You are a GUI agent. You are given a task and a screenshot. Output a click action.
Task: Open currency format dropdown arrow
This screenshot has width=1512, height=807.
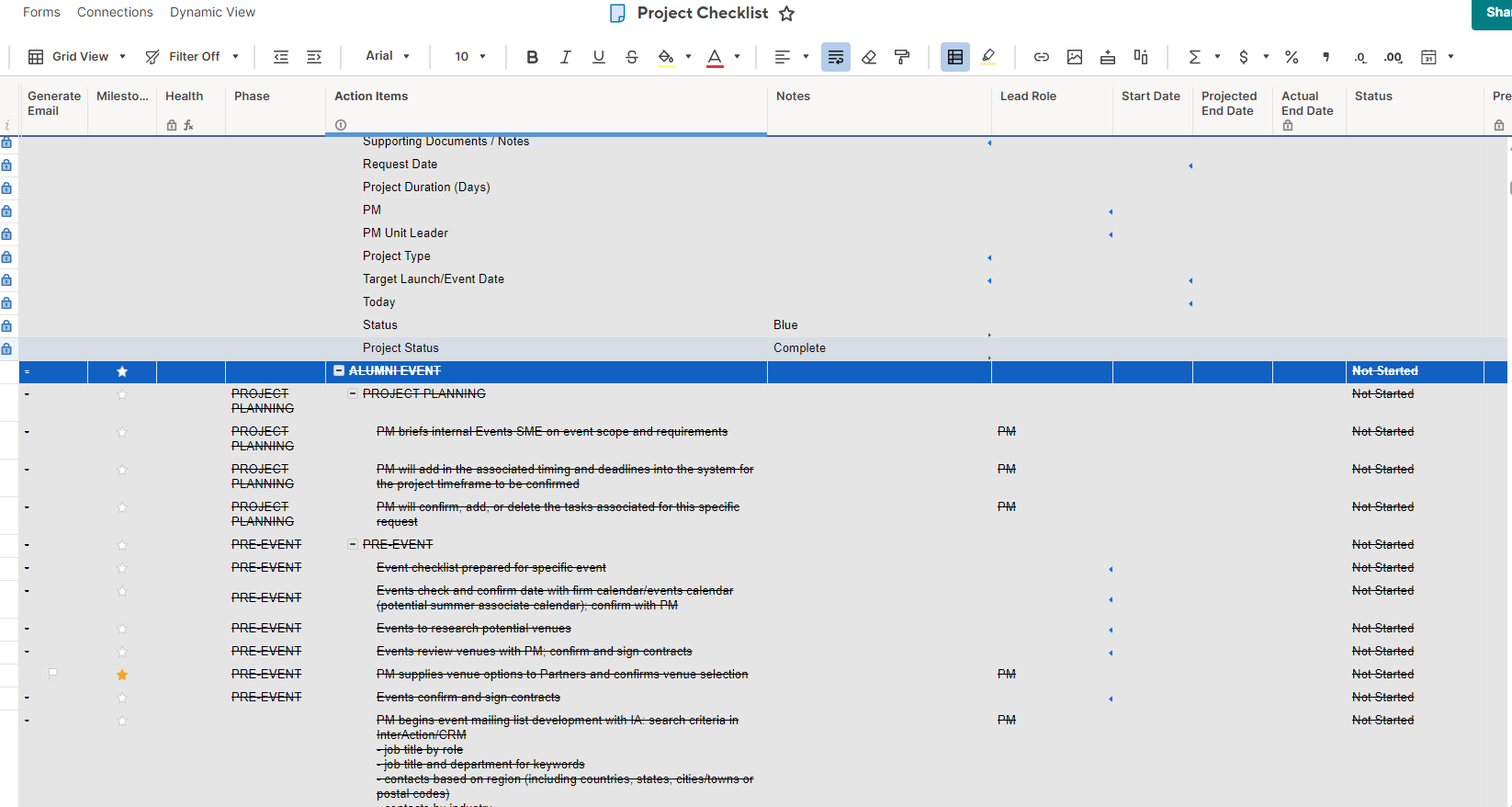1266,57
